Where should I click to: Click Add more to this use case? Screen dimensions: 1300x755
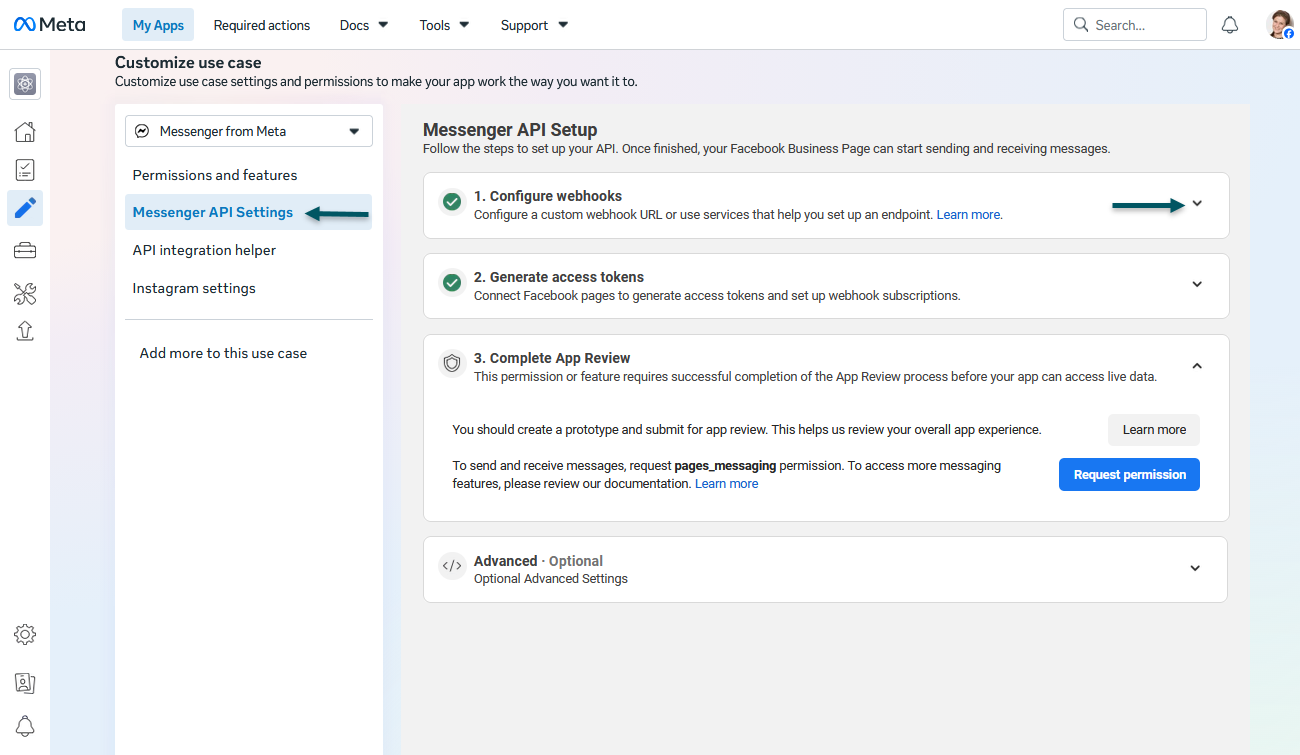click(223, 353)
